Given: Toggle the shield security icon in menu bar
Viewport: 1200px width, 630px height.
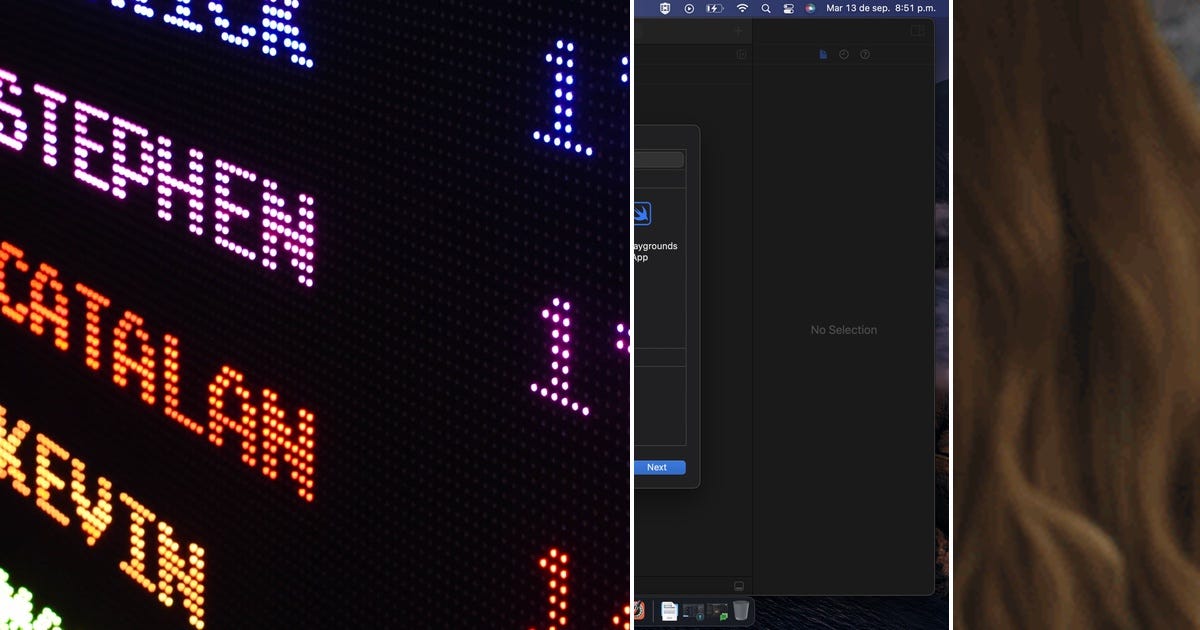Looking at the screenshot, I should (665, 8).
